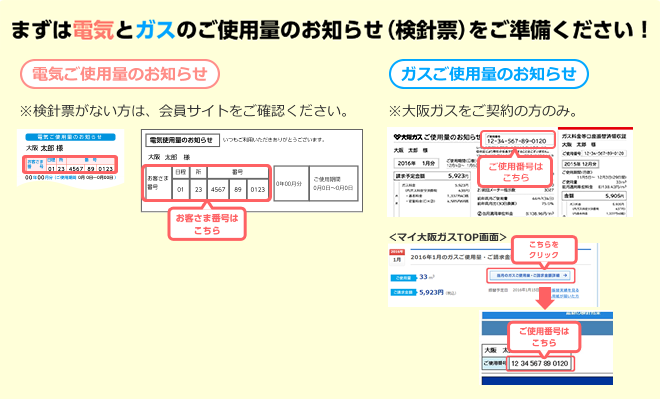Click the 0年00月分 cell in large sample

click(291, 184)
